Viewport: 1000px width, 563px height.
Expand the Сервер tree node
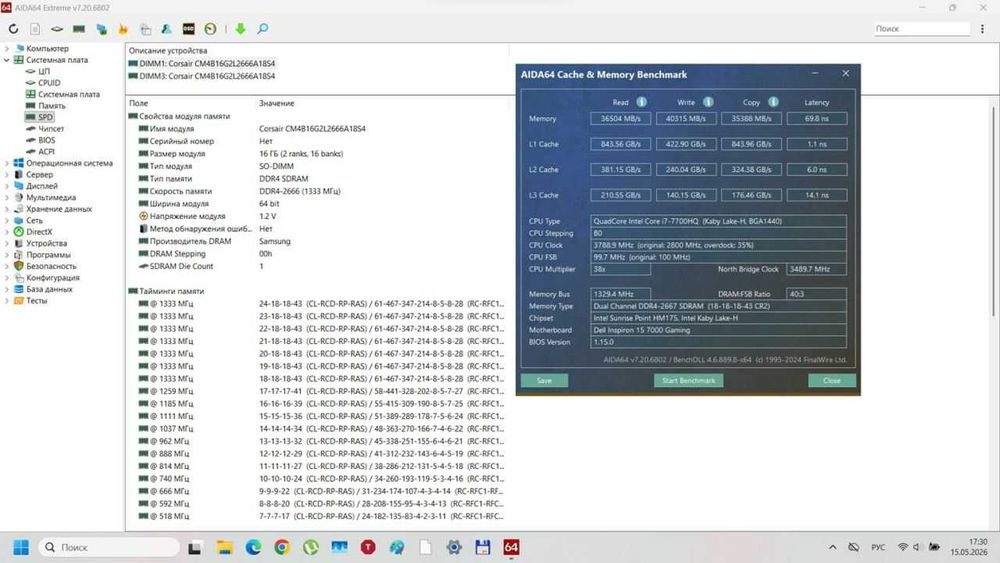[x=6, y=175]
